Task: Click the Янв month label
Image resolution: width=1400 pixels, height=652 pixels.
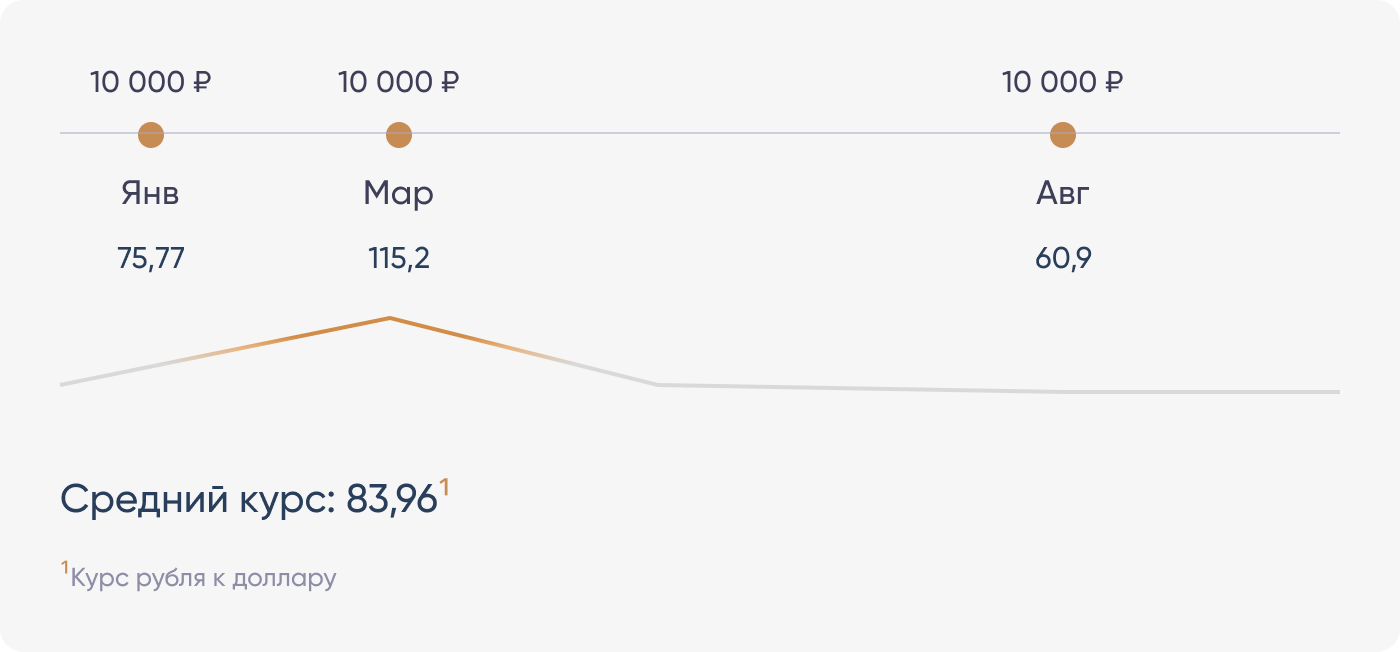Action: 151,193
